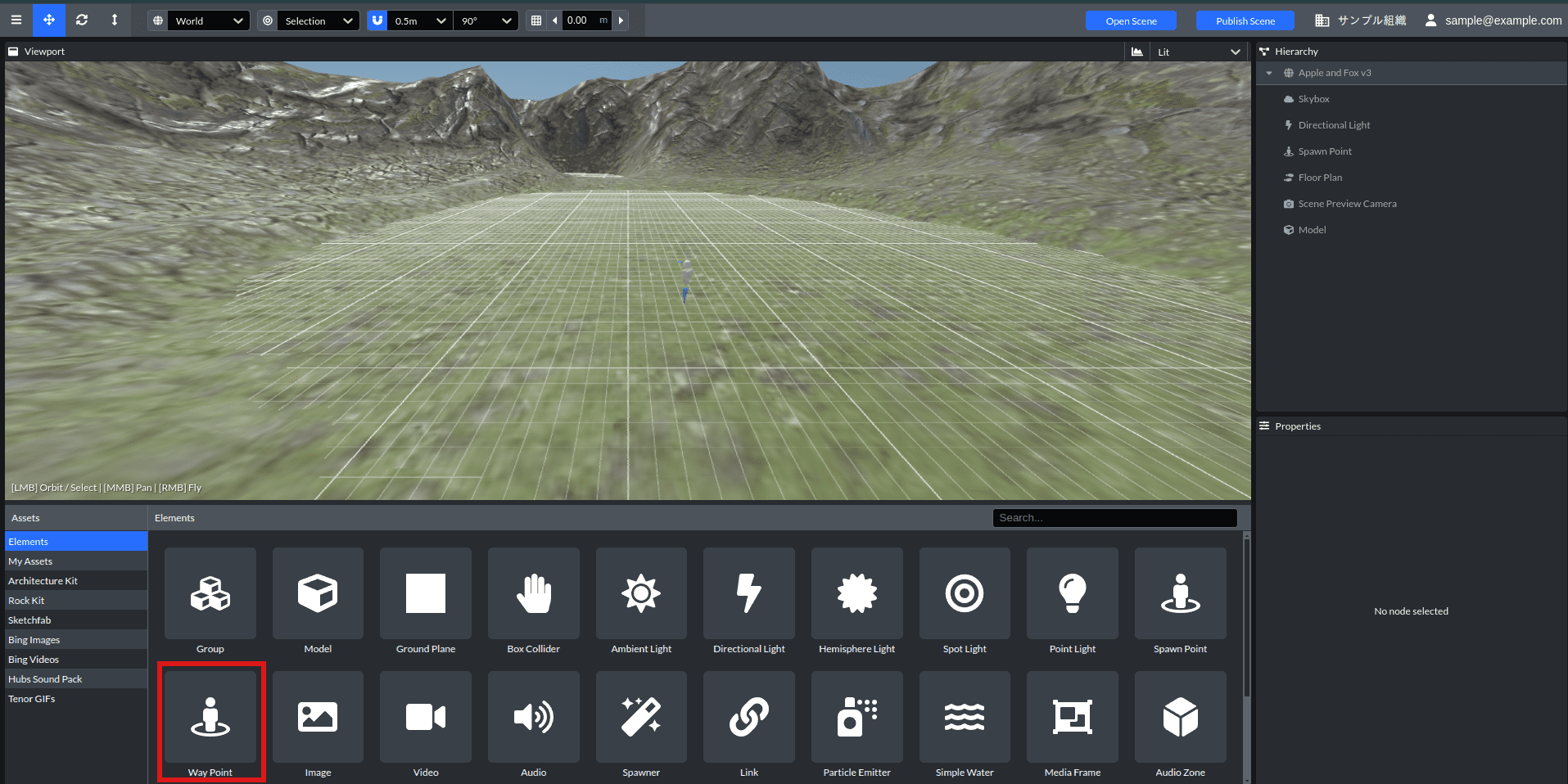Select the Scale tool
This screenshot has width=1568, height=784.
point(115,20)
